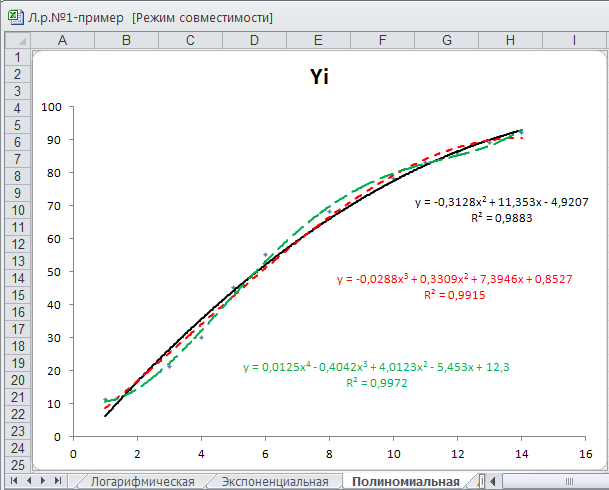
Task: Select green fourth-degree trendline equation label
Action: point(376,367)
